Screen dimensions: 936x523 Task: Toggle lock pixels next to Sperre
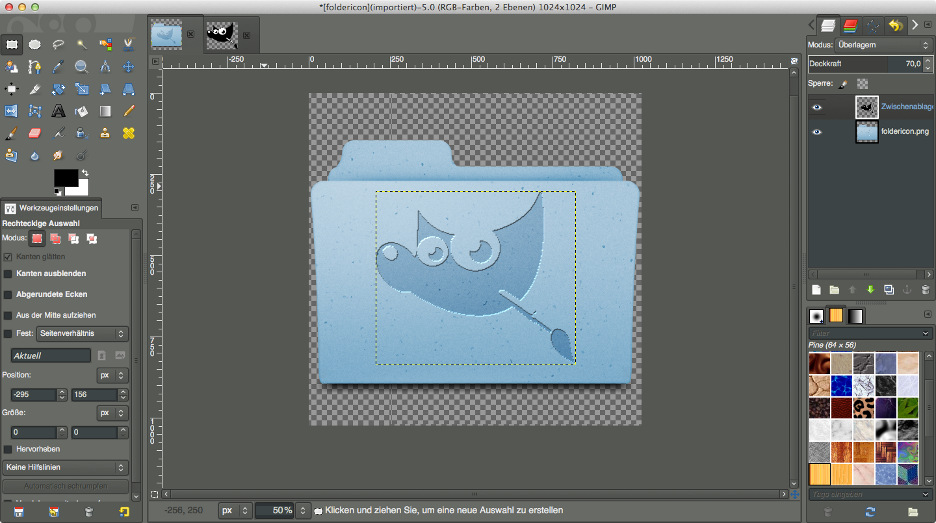(843, 84)
